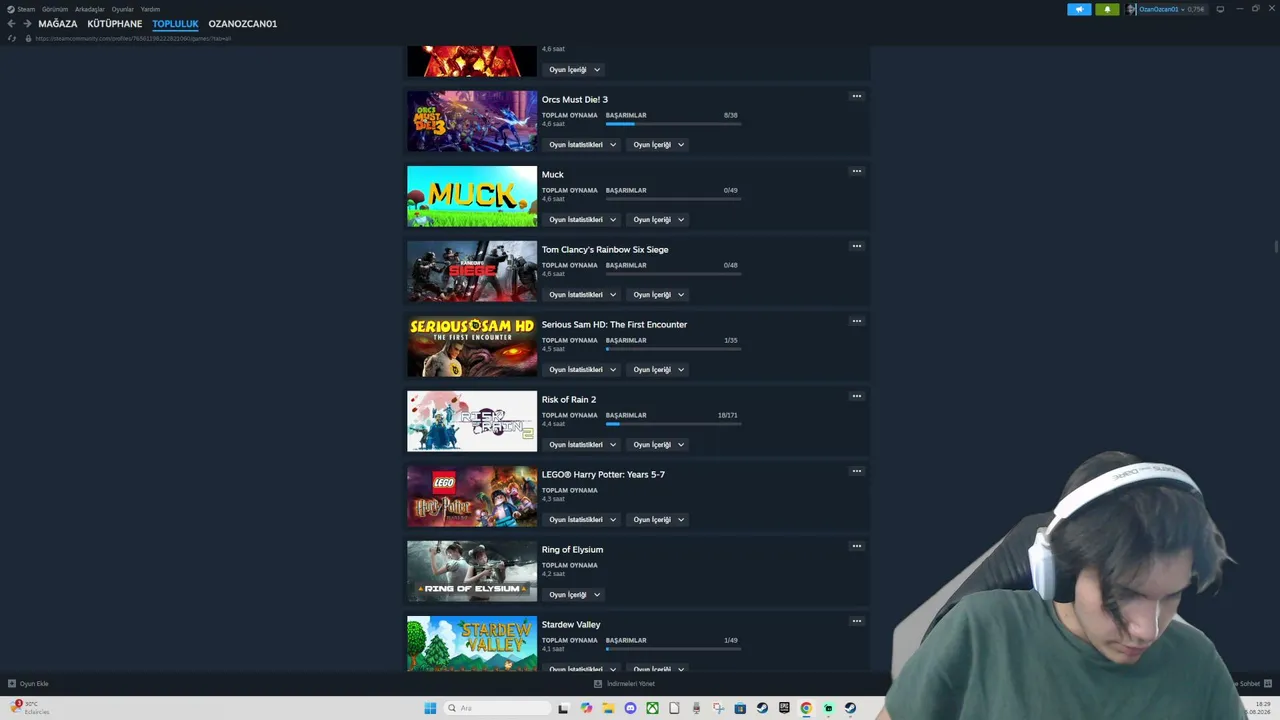Click the OzanOzcan01 profile avatar
This screenshot has width=1280, height=720.
pos(1132,9)
